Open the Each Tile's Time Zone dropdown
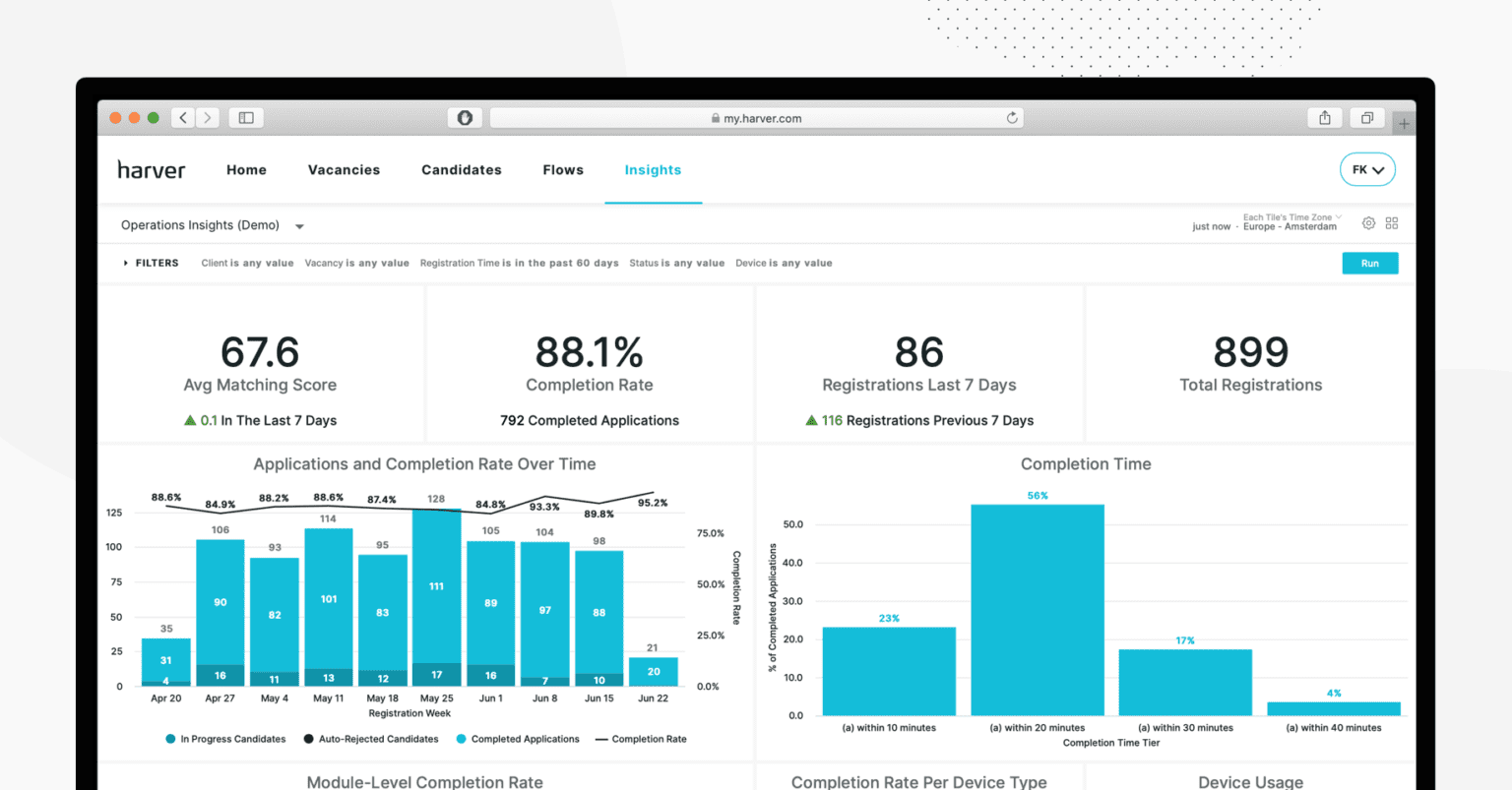Viewport: 1512px width, 790px height. 1291,216
